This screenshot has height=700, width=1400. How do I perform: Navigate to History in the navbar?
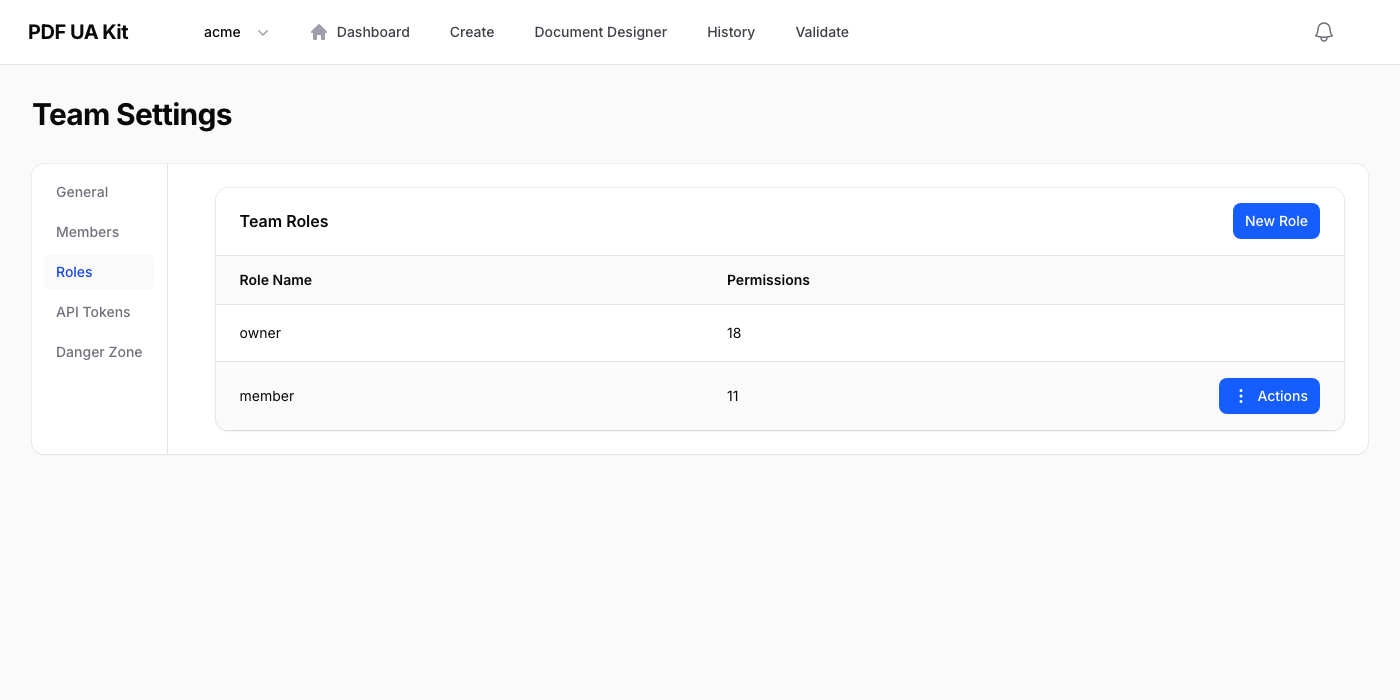(x=730, y=32)
